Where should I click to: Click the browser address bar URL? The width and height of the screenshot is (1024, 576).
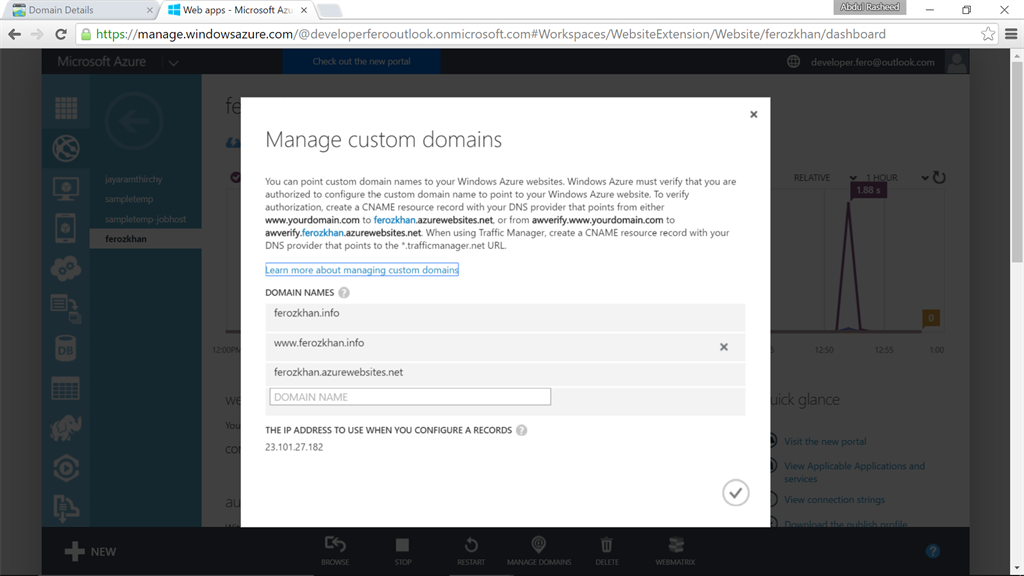[490, 34]
